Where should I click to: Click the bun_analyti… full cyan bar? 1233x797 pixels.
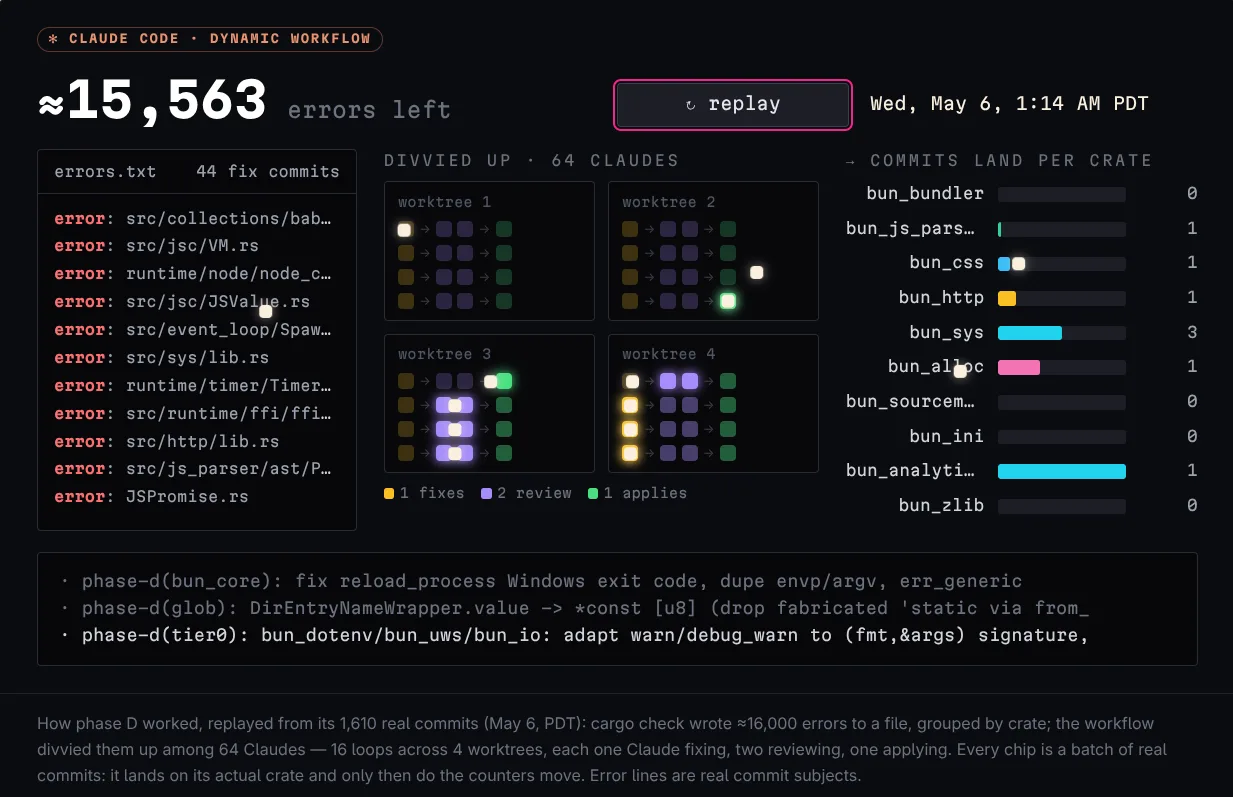click(1062, 471)
